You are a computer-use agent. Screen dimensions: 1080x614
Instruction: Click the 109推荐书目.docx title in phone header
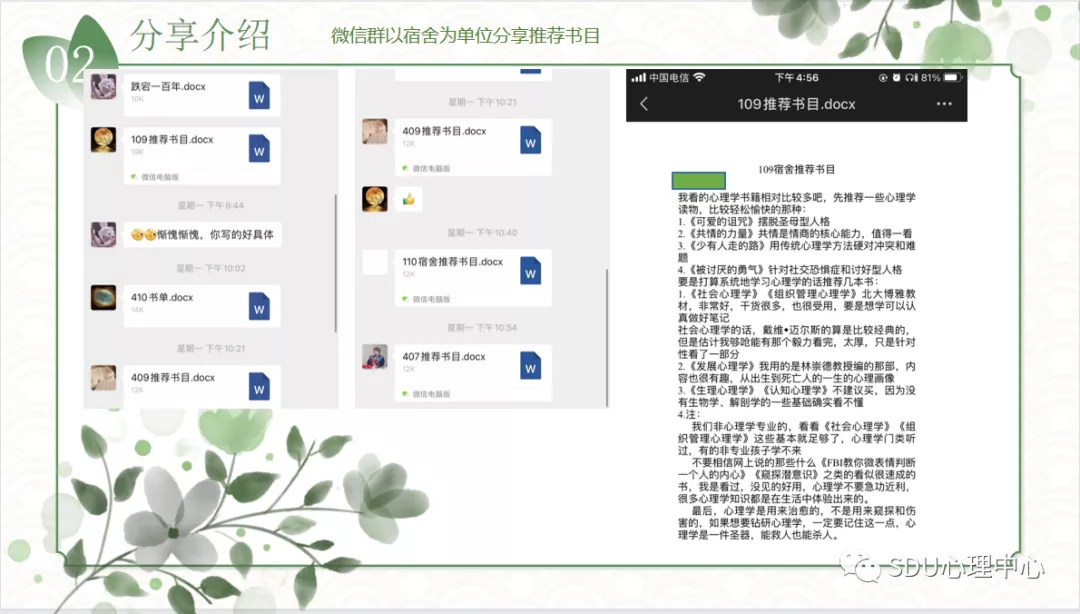coord(796,104)
